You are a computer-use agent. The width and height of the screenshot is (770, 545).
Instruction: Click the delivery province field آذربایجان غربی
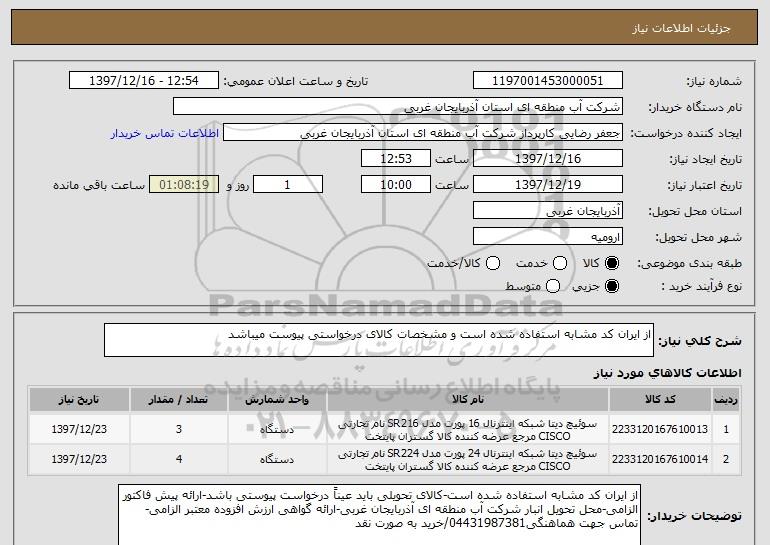coord(548,211)
